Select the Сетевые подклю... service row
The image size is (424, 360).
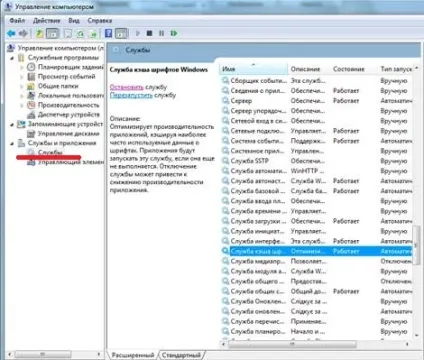click(316, 131)
